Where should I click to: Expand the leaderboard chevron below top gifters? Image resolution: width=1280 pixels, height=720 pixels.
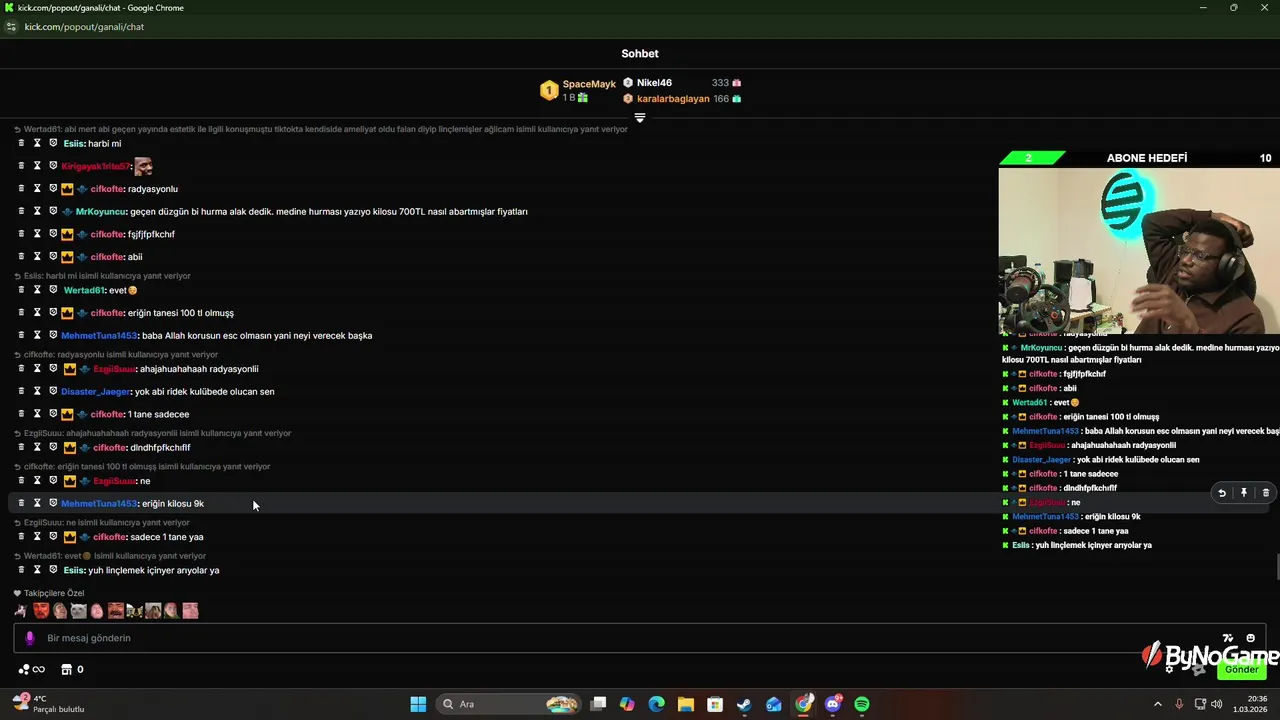point(640,118)
